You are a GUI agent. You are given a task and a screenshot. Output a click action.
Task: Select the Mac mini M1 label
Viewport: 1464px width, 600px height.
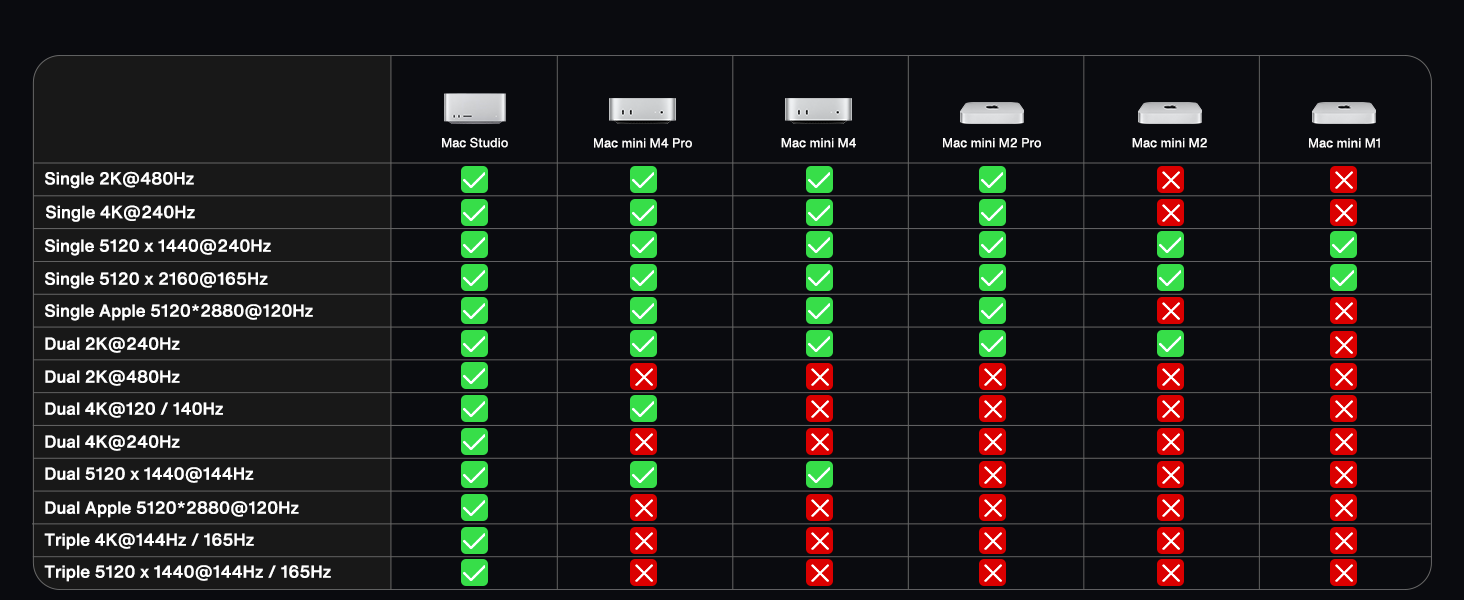(x=1344, y=143)
